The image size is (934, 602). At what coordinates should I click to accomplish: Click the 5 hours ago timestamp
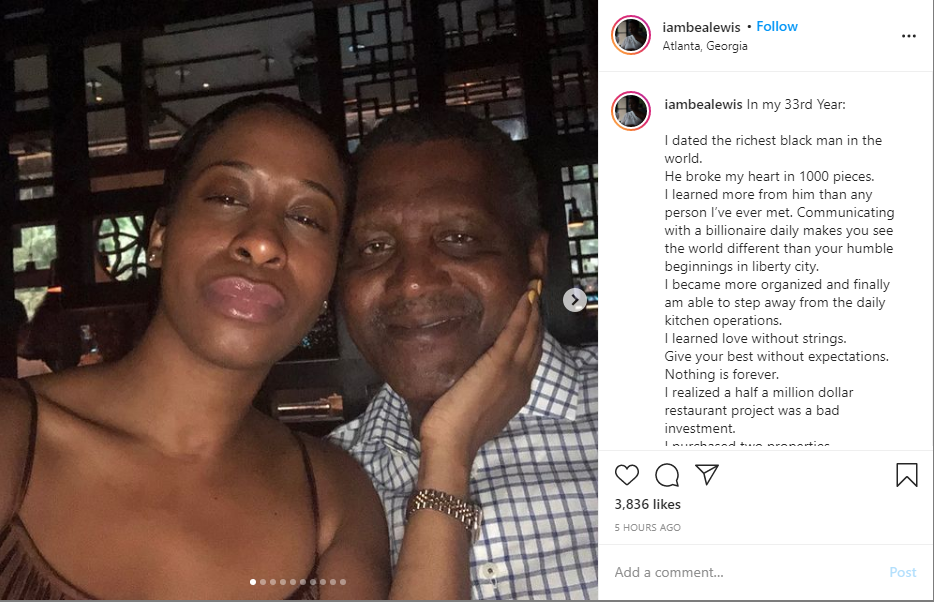pos(647,527)
